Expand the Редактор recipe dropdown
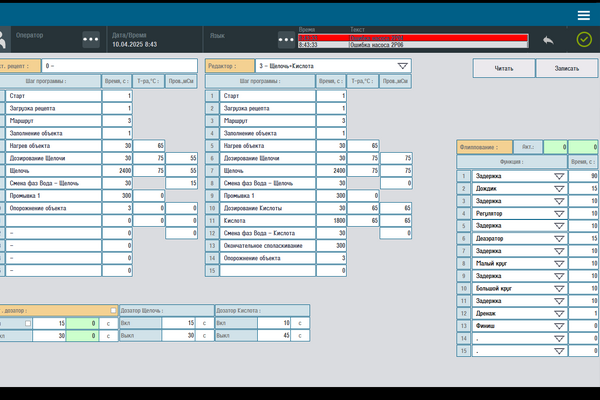The width and height of the screenshot is (600, 400). pyautogui.click(x=402, y=65)
